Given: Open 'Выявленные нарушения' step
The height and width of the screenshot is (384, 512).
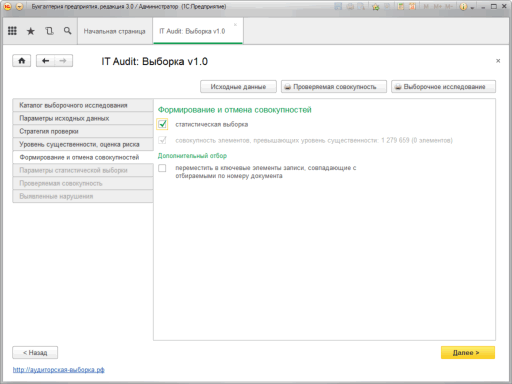Looking at the screenshot, I should [83, 196].
